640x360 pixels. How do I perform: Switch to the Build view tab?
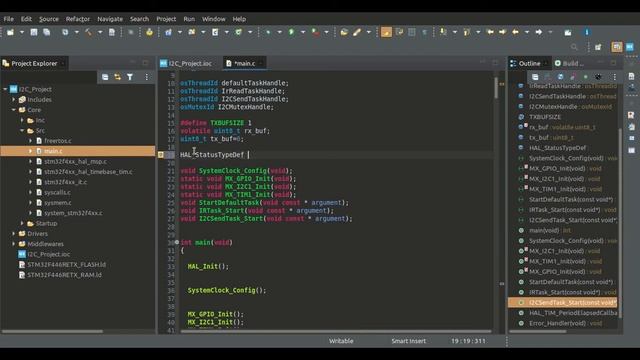(x=569, y=63)
